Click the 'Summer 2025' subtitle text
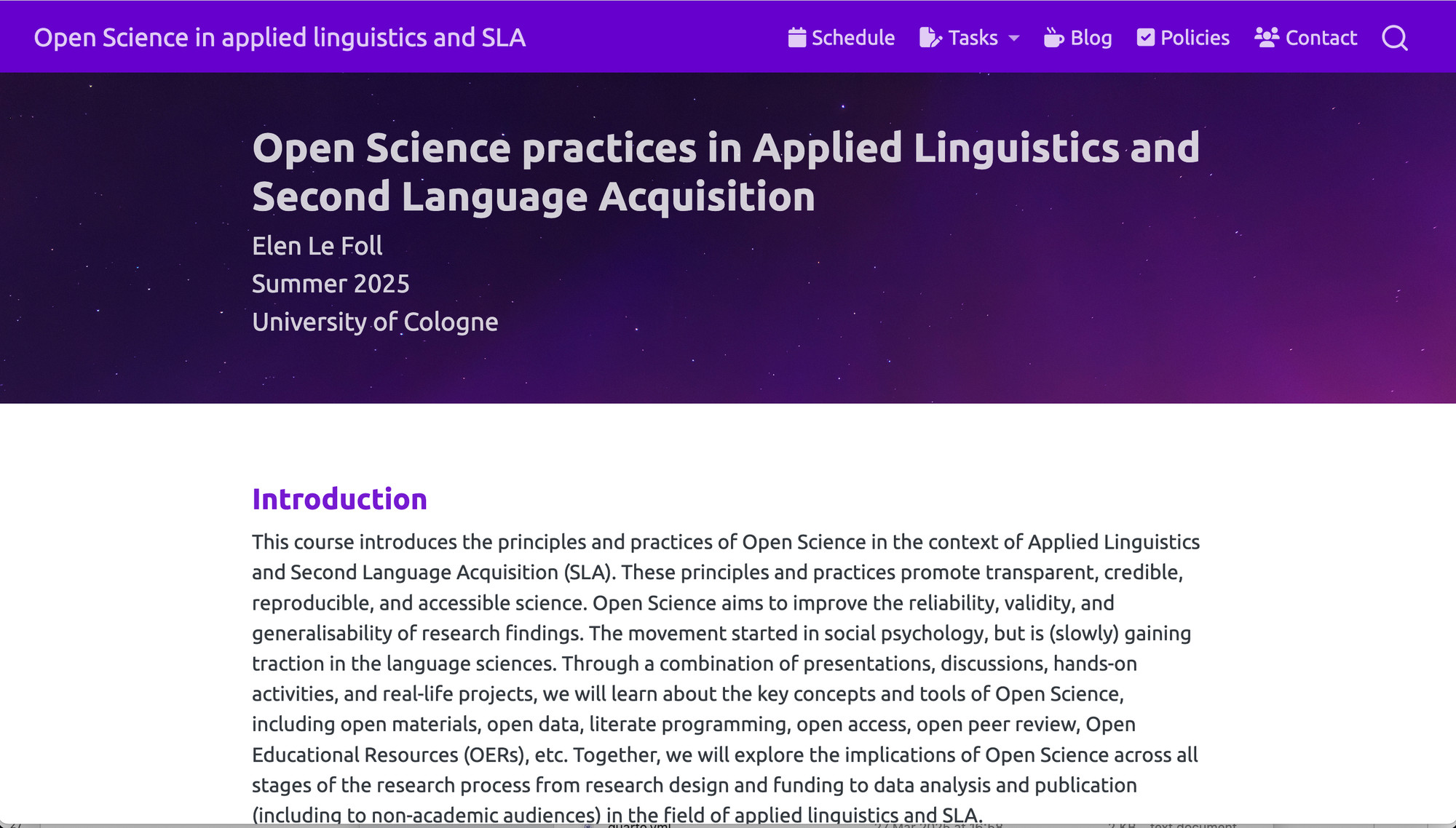 coord(331,284)
